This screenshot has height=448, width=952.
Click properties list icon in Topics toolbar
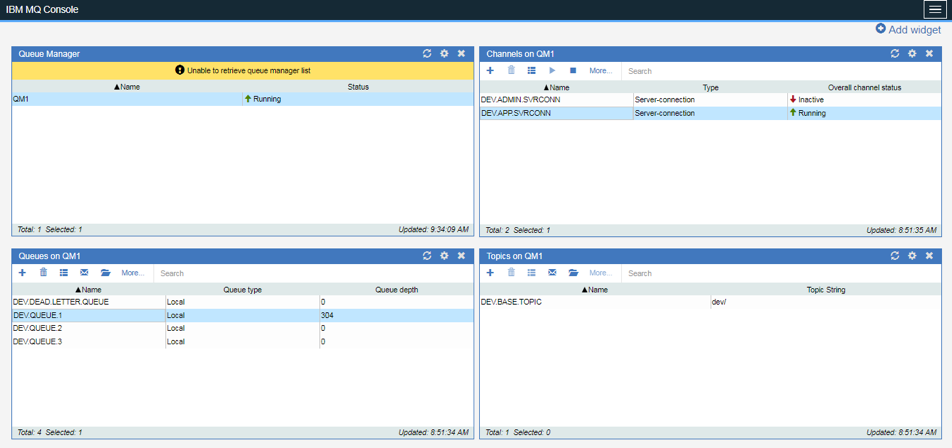point(532,273)
